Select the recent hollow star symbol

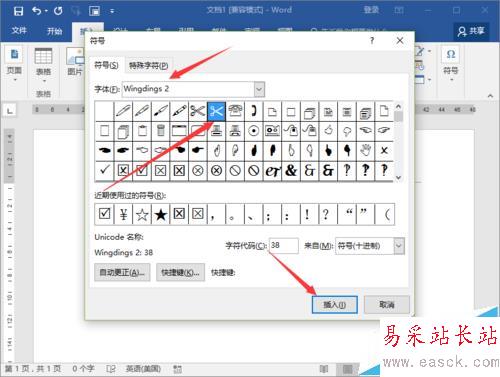coord(142,214)
